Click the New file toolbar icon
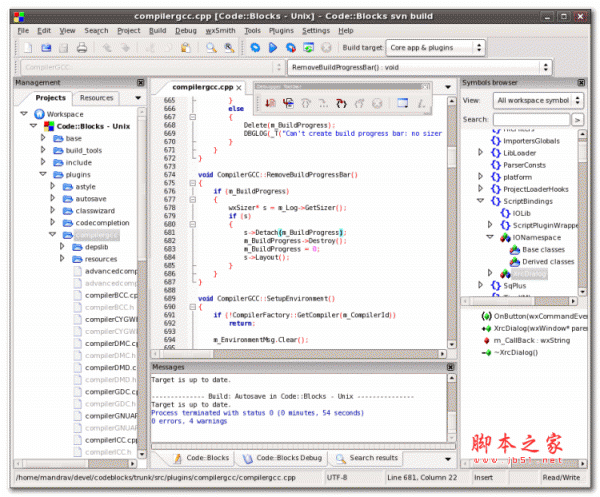 (28, 48)
